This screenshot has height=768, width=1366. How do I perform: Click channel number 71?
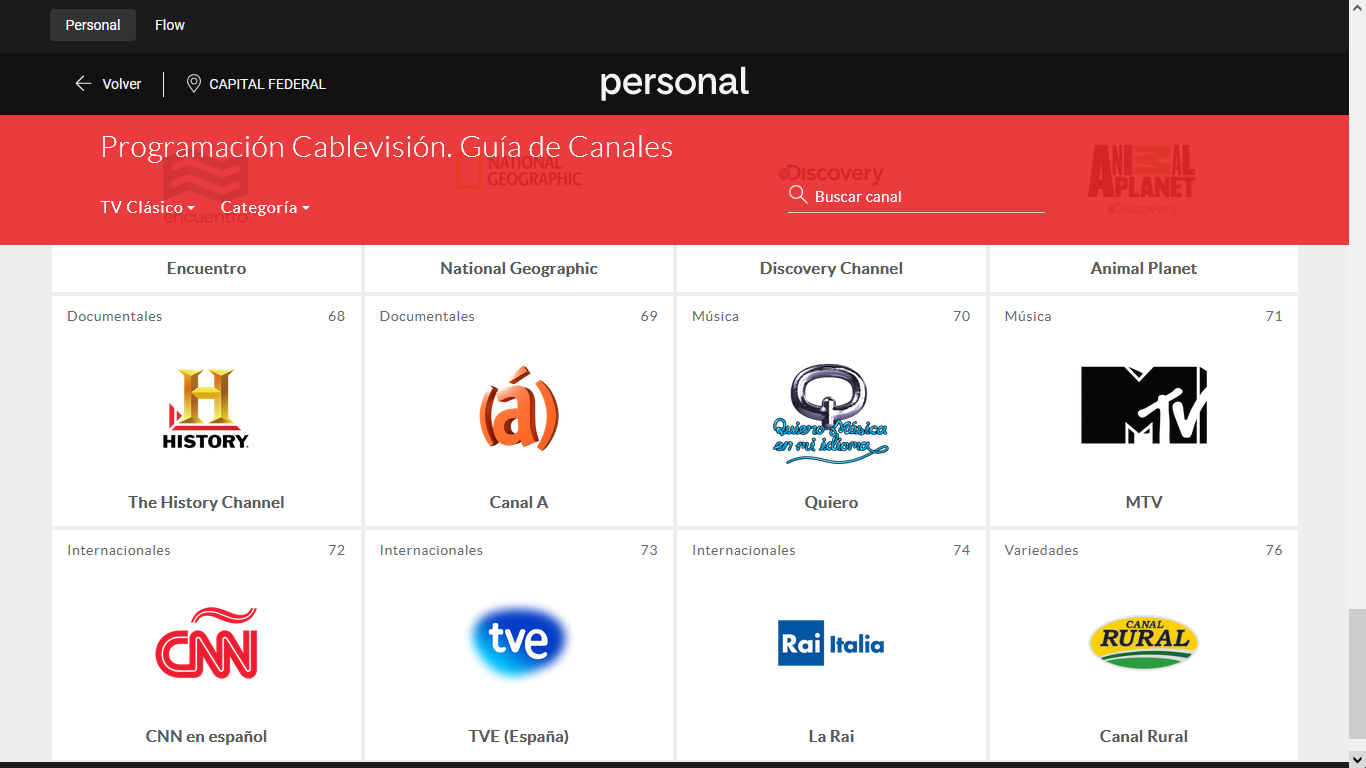pos(1274,316)
